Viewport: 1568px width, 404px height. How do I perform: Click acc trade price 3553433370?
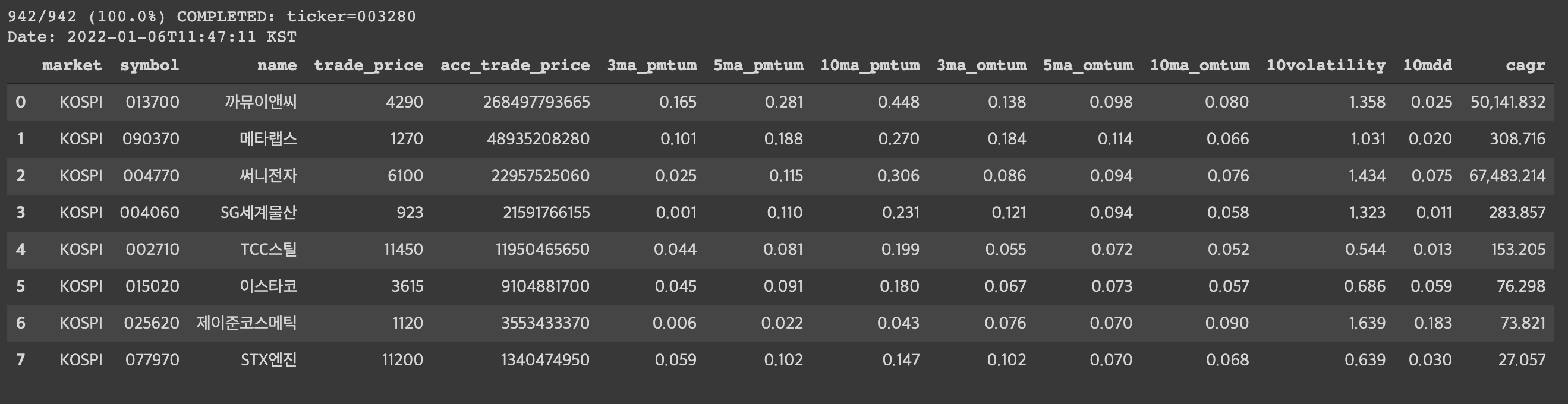pos(546,323)
